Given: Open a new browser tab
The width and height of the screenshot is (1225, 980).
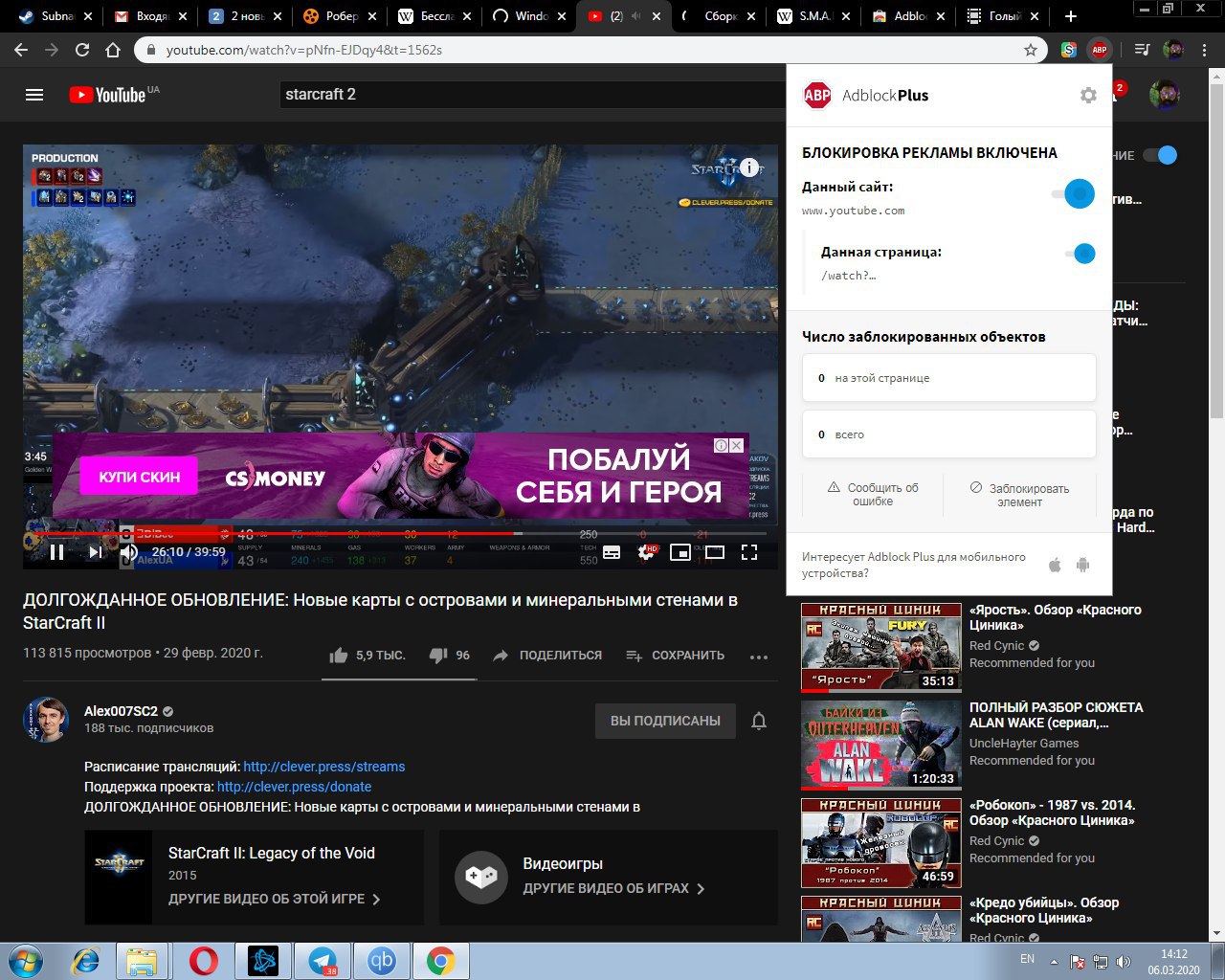Looking at the screenshot, I should [1071, 16].
